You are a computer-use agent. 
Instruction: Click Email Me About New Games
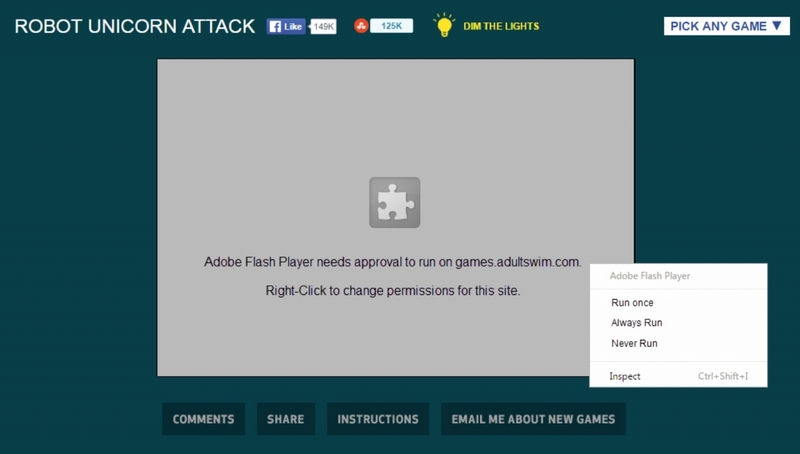(x=533, y=419)
